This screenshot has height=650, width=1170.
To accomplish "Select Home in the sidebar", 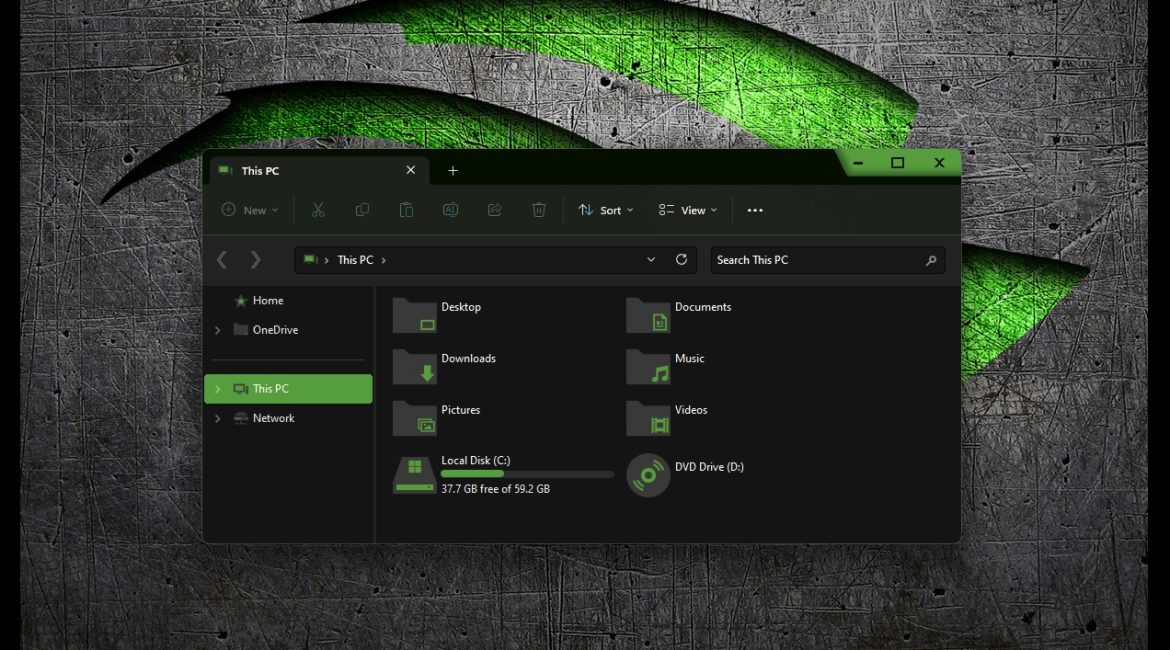I will click(x=268, y=300).
